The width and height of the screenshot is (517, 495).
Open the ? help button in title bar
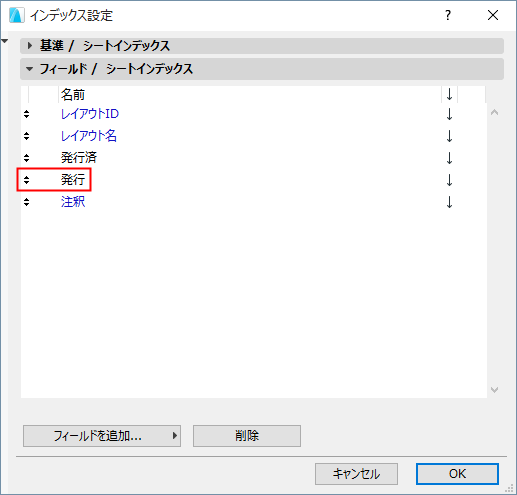[x=448, y=15]
